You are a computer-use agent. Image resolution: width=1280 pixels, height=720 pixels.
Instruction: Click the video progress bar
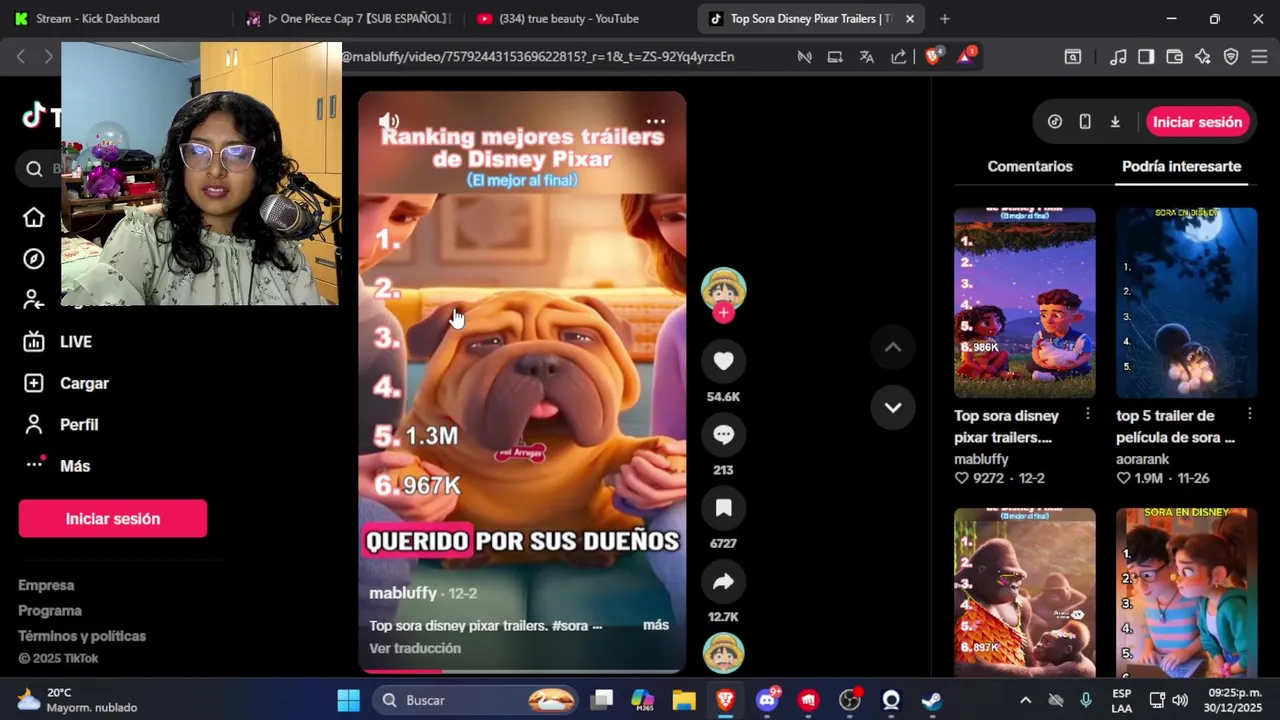point(522,671)
